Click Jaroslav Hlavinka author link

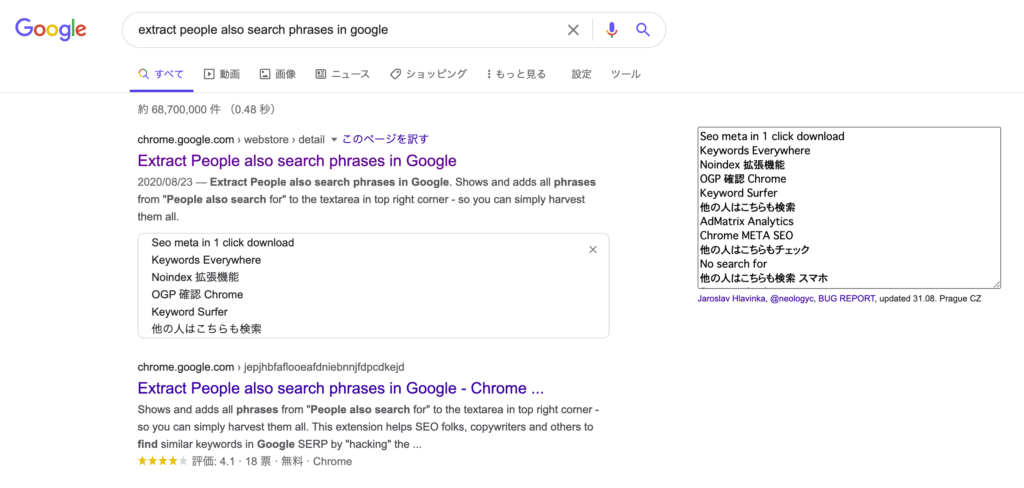click(x=732, y=299)
